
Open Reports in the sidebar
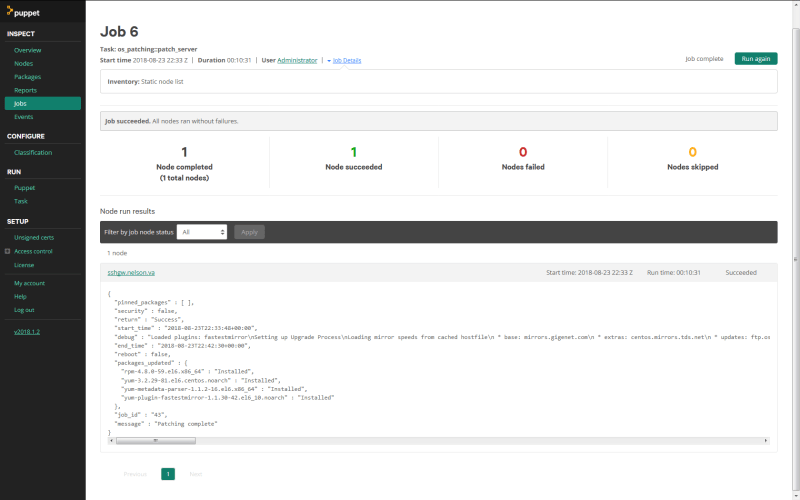[26, 90]
